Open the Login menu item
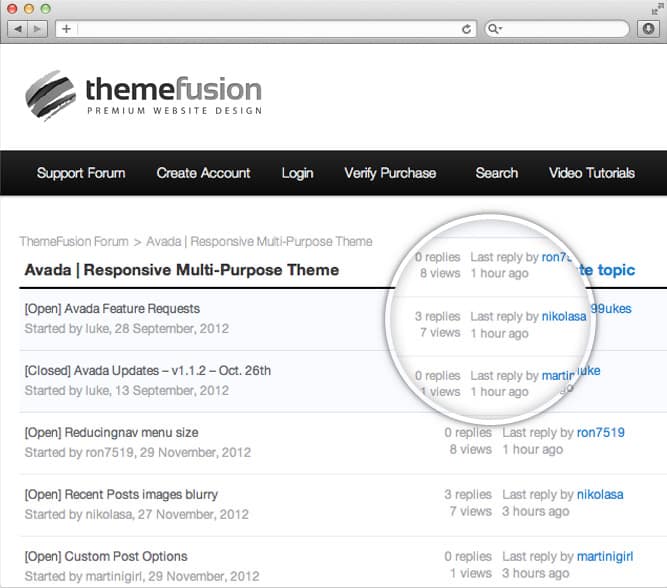 (297, 174)
